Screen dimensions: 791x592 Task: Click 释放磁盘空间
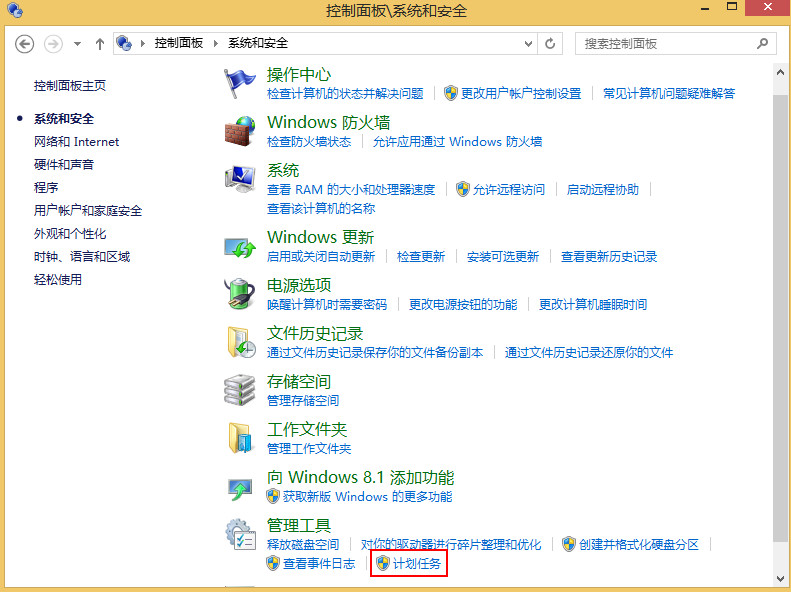point(303,545)
